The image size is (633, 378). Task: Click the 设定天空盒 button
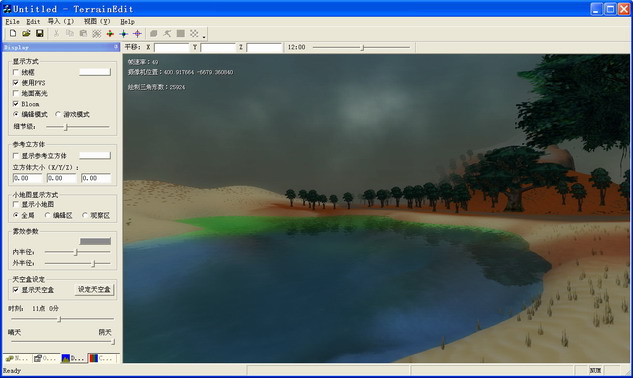pyautogui.click(x=94, y=290)
